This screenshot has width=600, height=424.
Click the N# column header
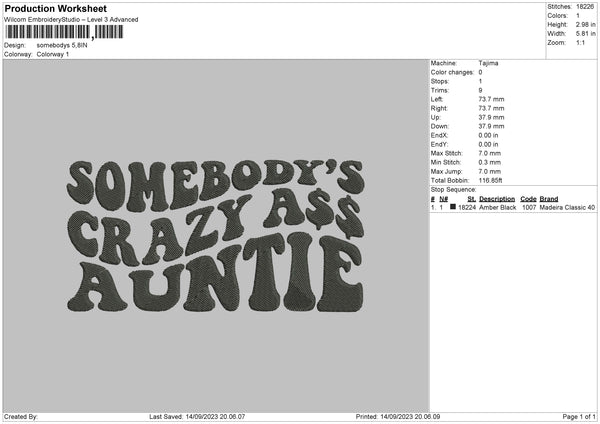tap(443, 198)
